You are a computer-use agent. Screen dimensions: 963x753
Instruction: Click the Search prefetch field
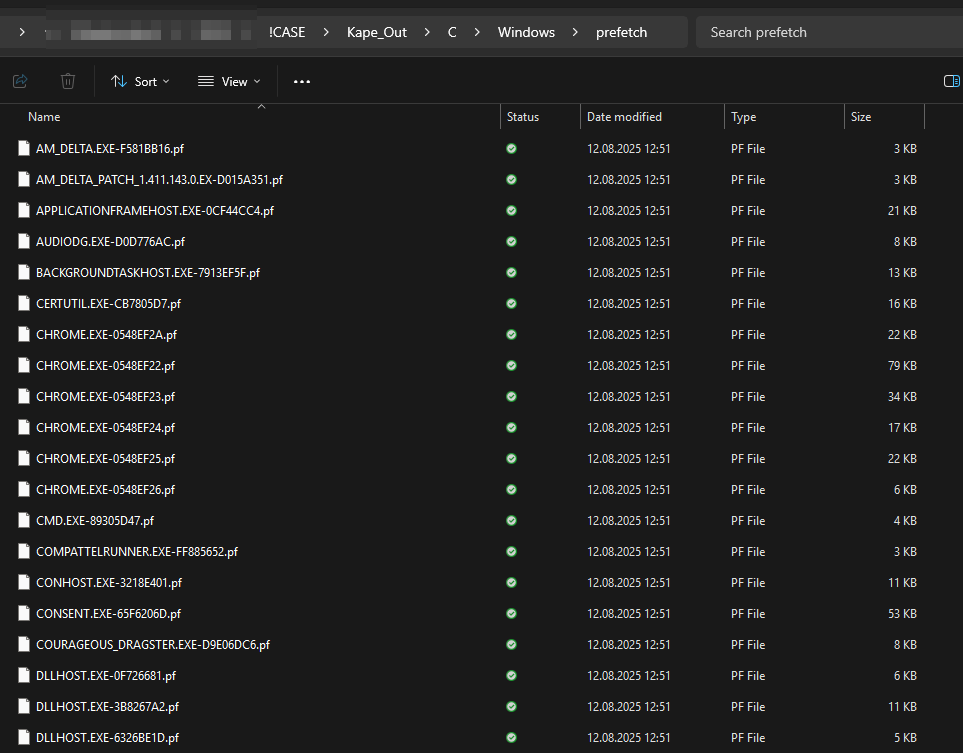825,32
